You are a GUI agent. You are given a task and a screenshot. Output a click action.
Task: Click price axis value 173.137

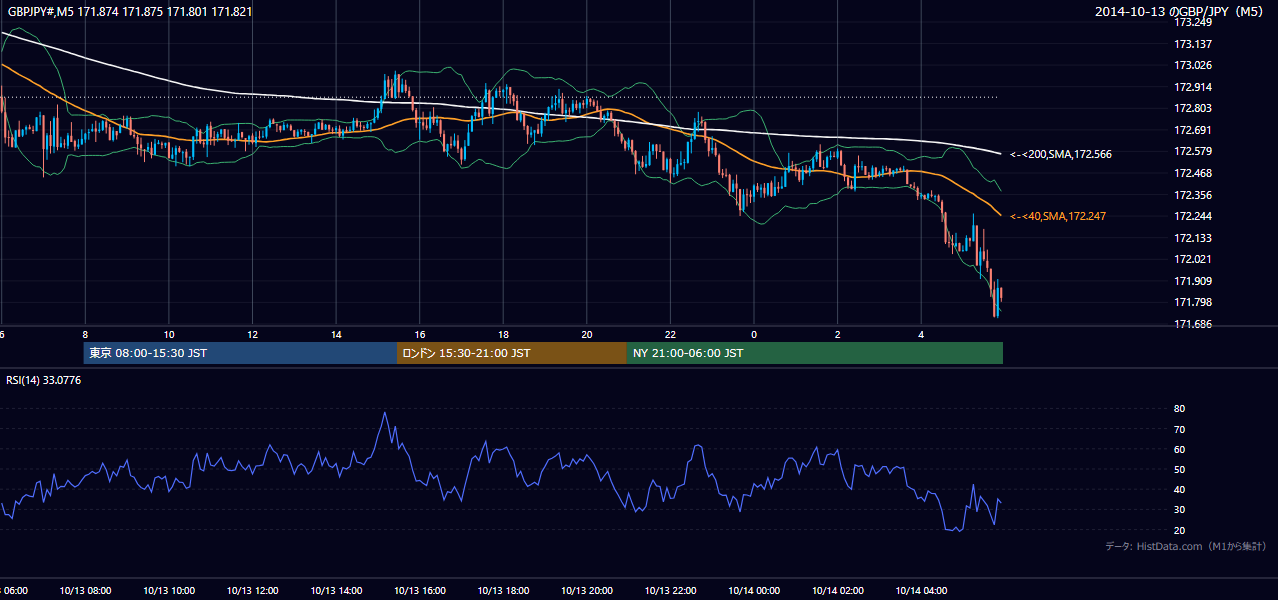point(1192,44)
